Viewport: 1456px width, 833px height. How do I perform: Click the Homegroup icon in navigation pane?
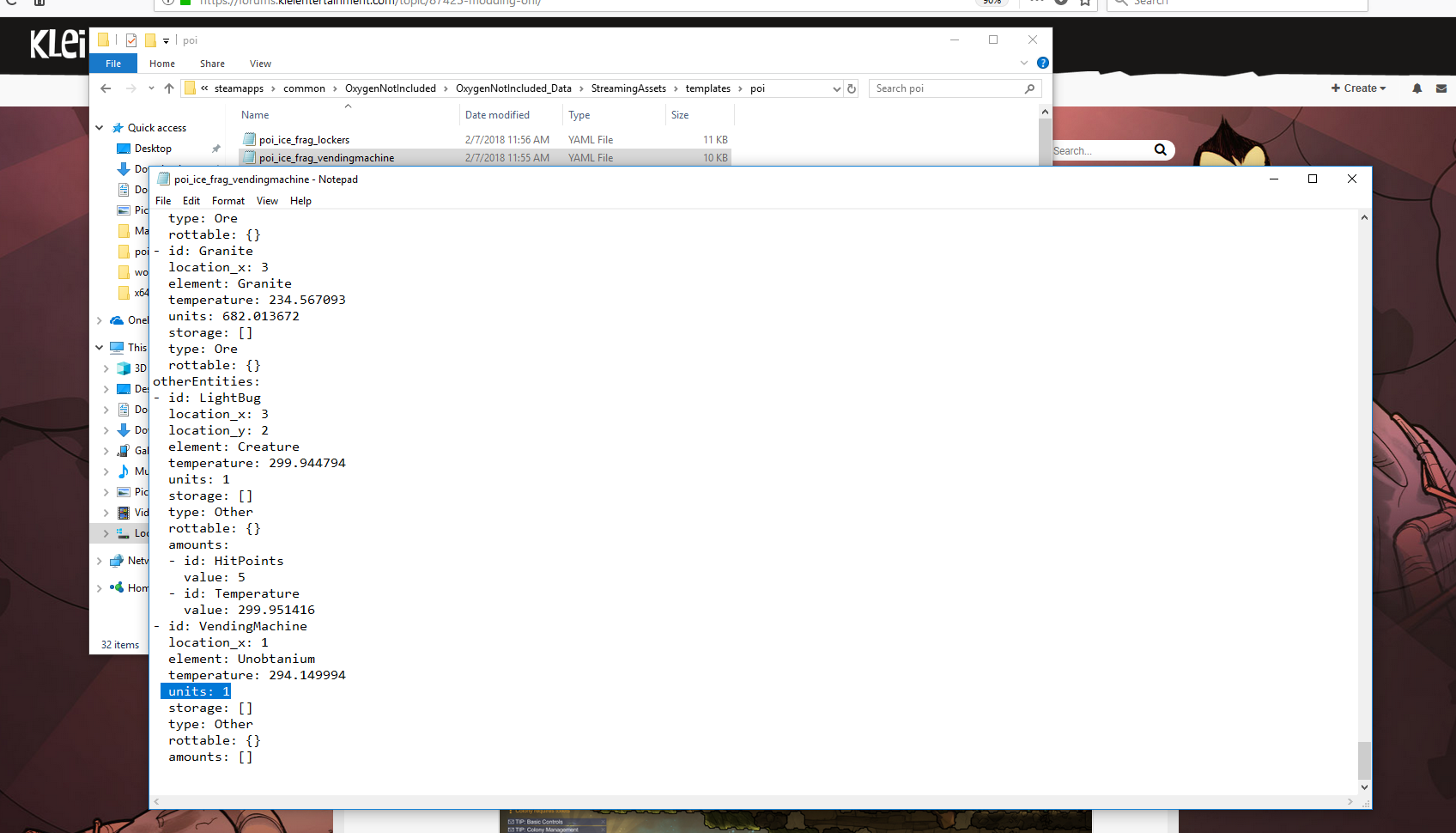coord(117,587)
